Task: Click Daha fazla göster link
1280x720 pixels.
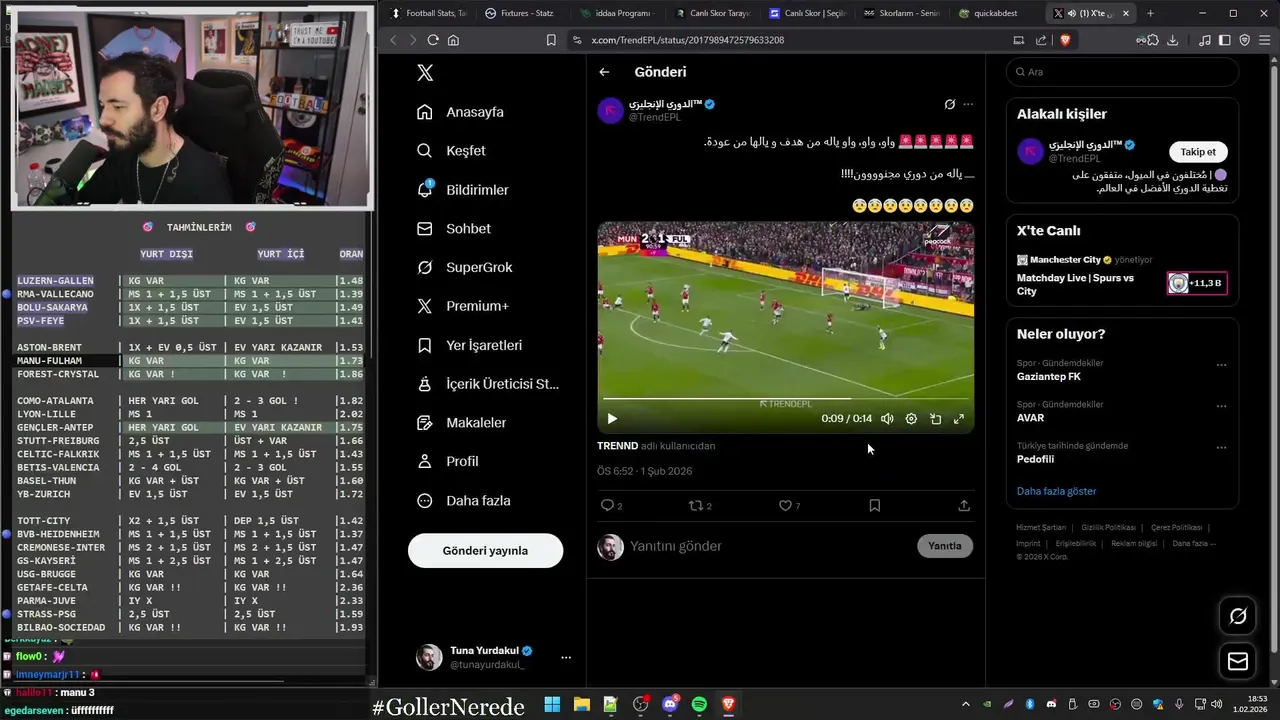Action: click(1056, 491)
